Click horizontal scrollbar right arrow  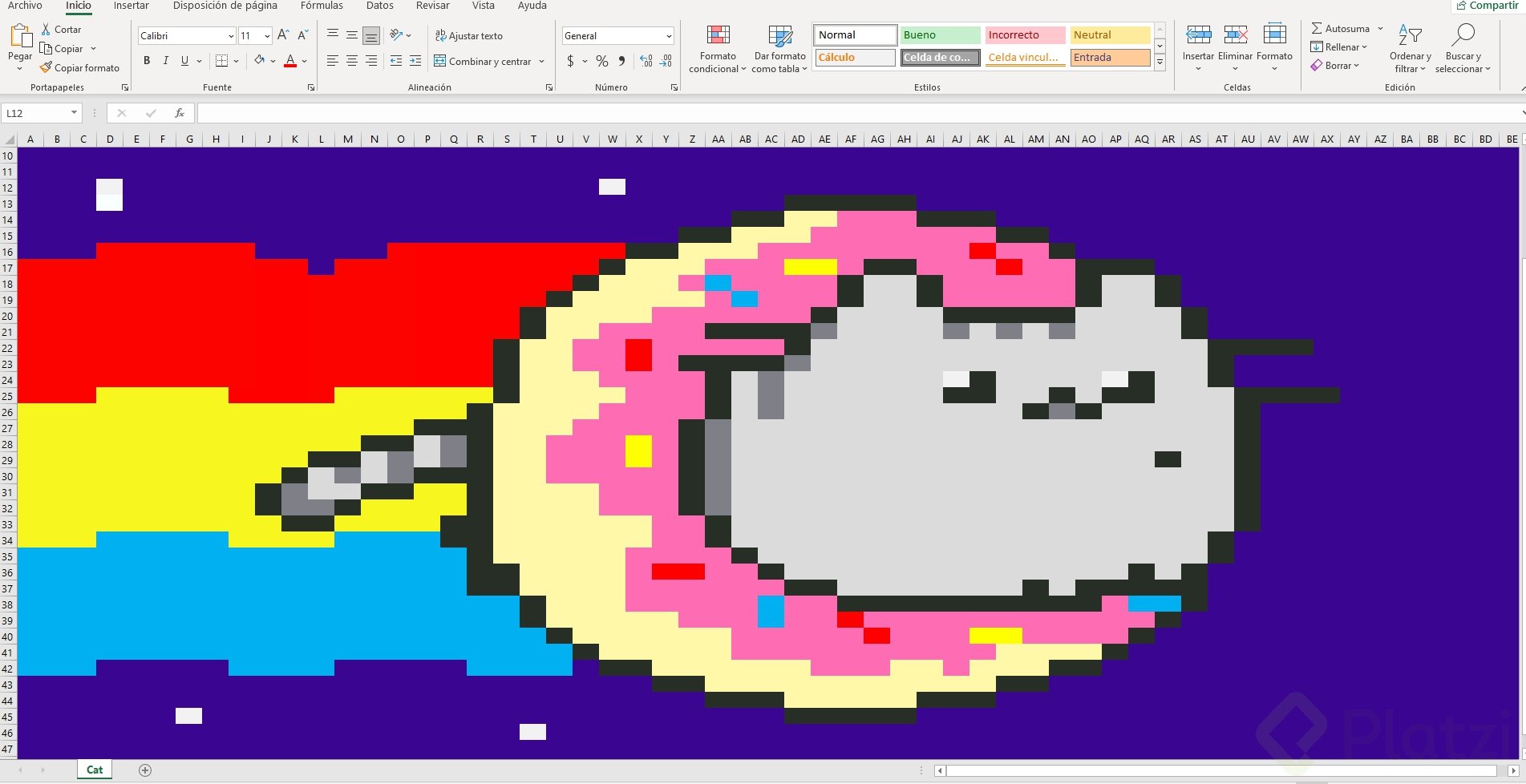1513,770
